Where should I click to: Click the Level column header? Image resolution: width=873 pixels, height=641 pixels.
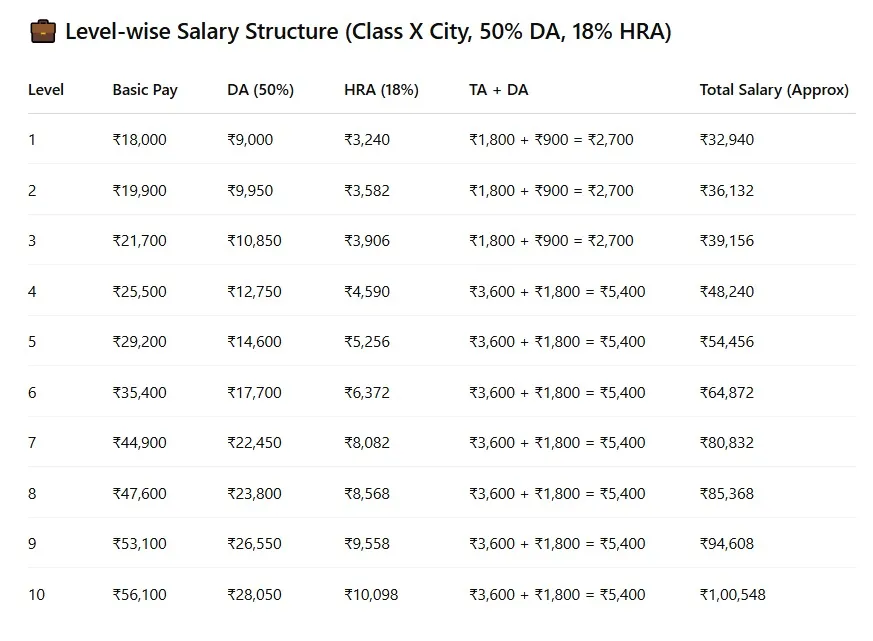coord(46,90)
